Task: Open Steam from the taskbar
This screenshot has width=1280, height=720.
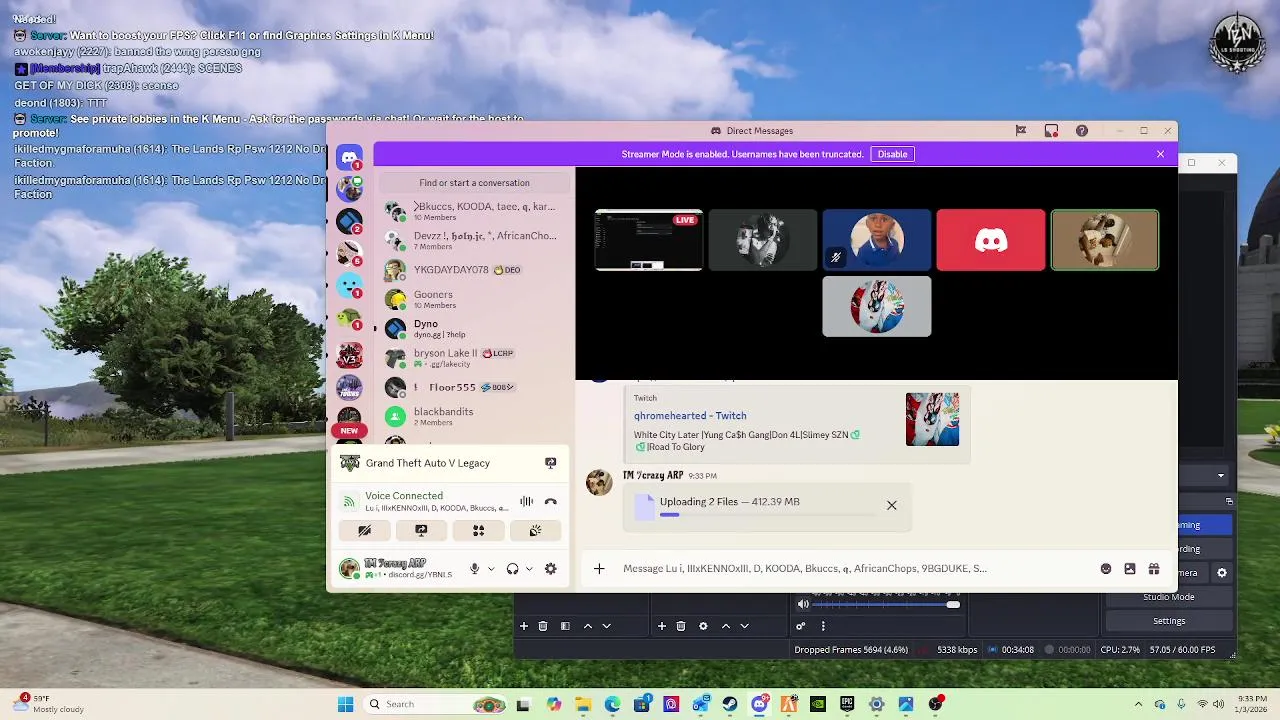Action: tap(730, 704)
